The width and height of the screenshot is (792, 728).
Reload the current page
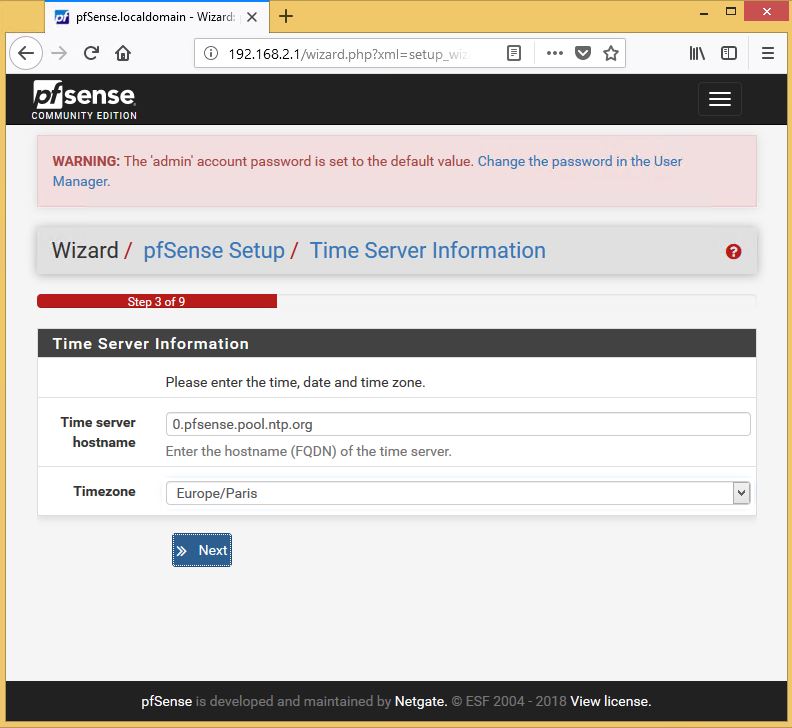(x=91, y=53)
